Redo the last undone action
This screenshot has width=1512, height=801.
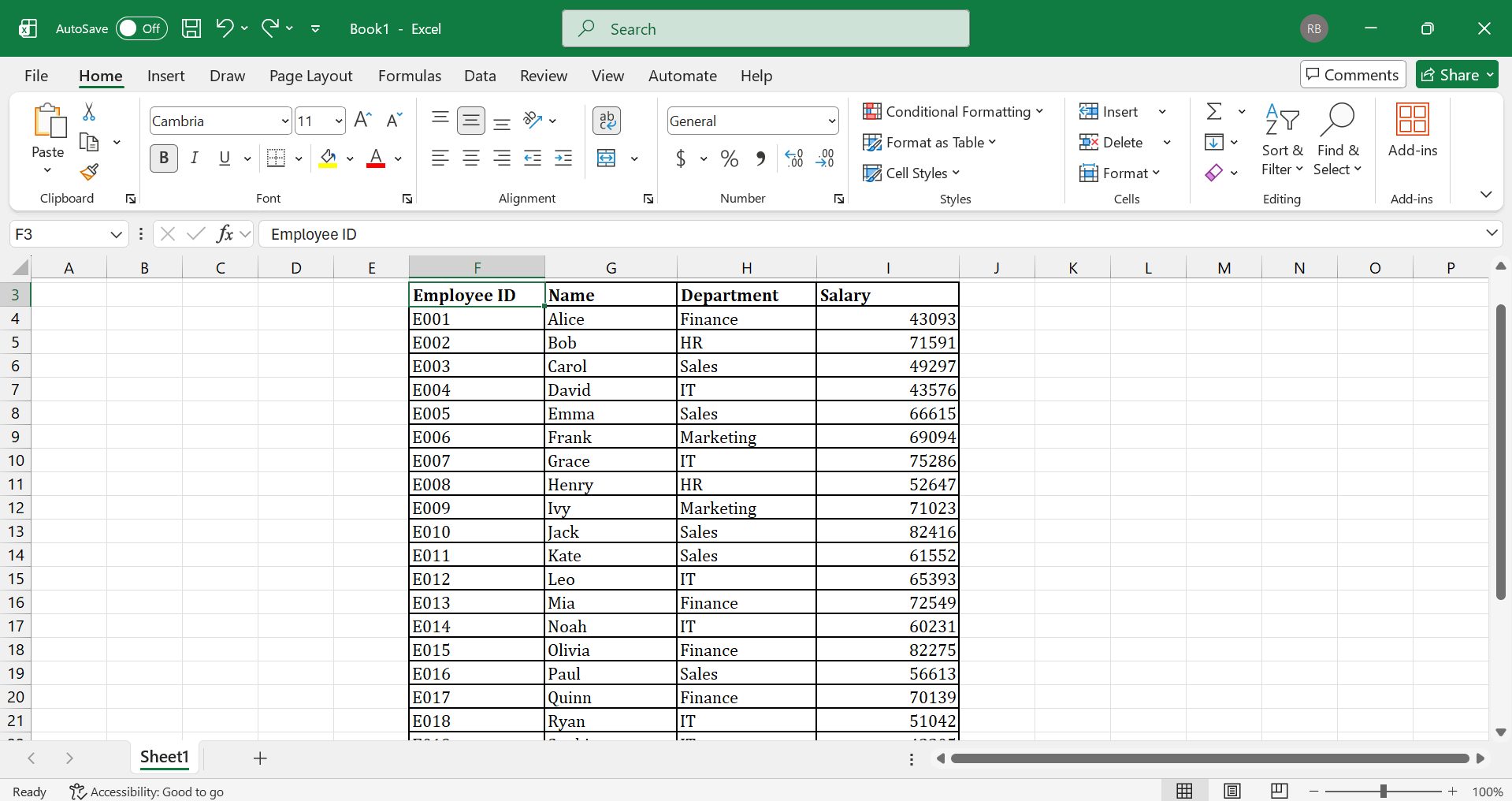coord(270,28)
